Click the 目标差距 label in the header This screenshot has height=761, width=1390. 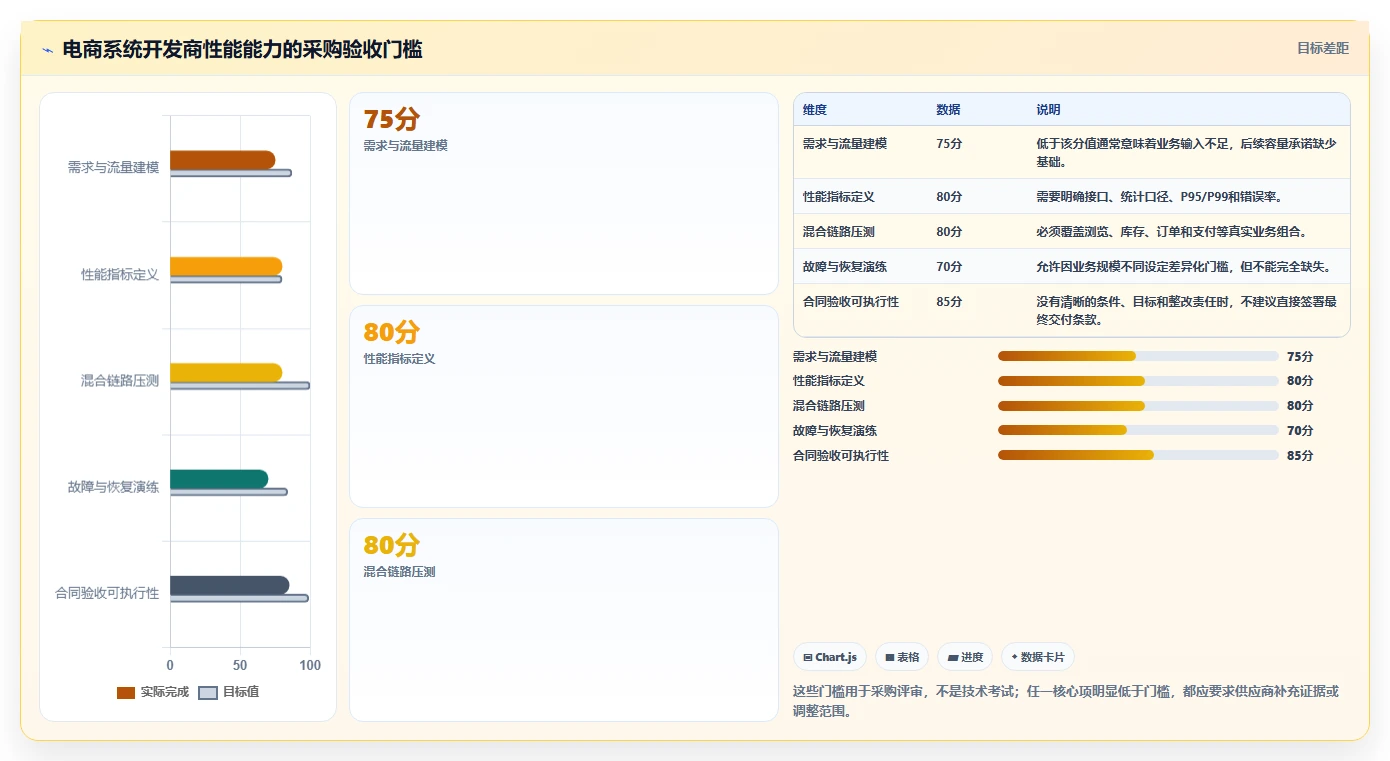click(x=1323, y=48)
